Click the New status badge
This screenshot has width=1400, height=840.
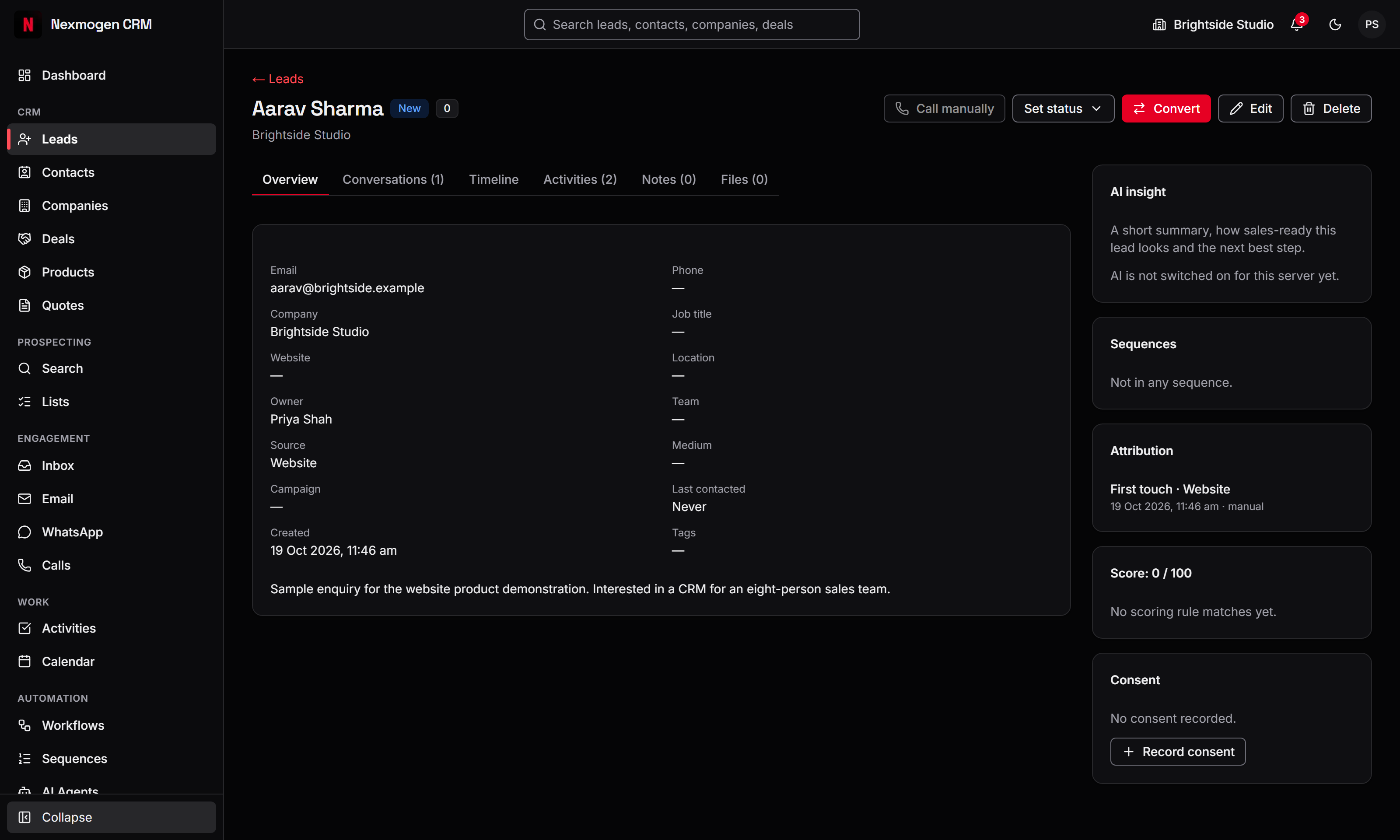tap(409, 108)
